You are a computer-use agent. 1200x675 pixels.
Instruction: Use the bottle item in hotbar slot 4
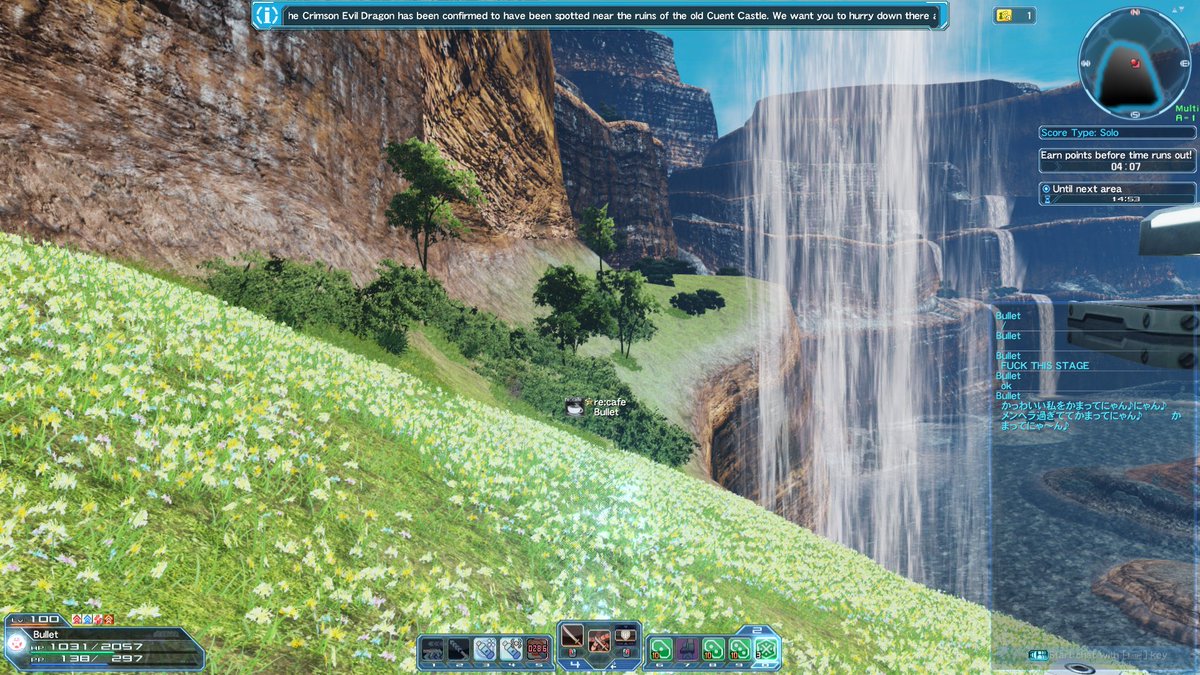tap(511, 650)
